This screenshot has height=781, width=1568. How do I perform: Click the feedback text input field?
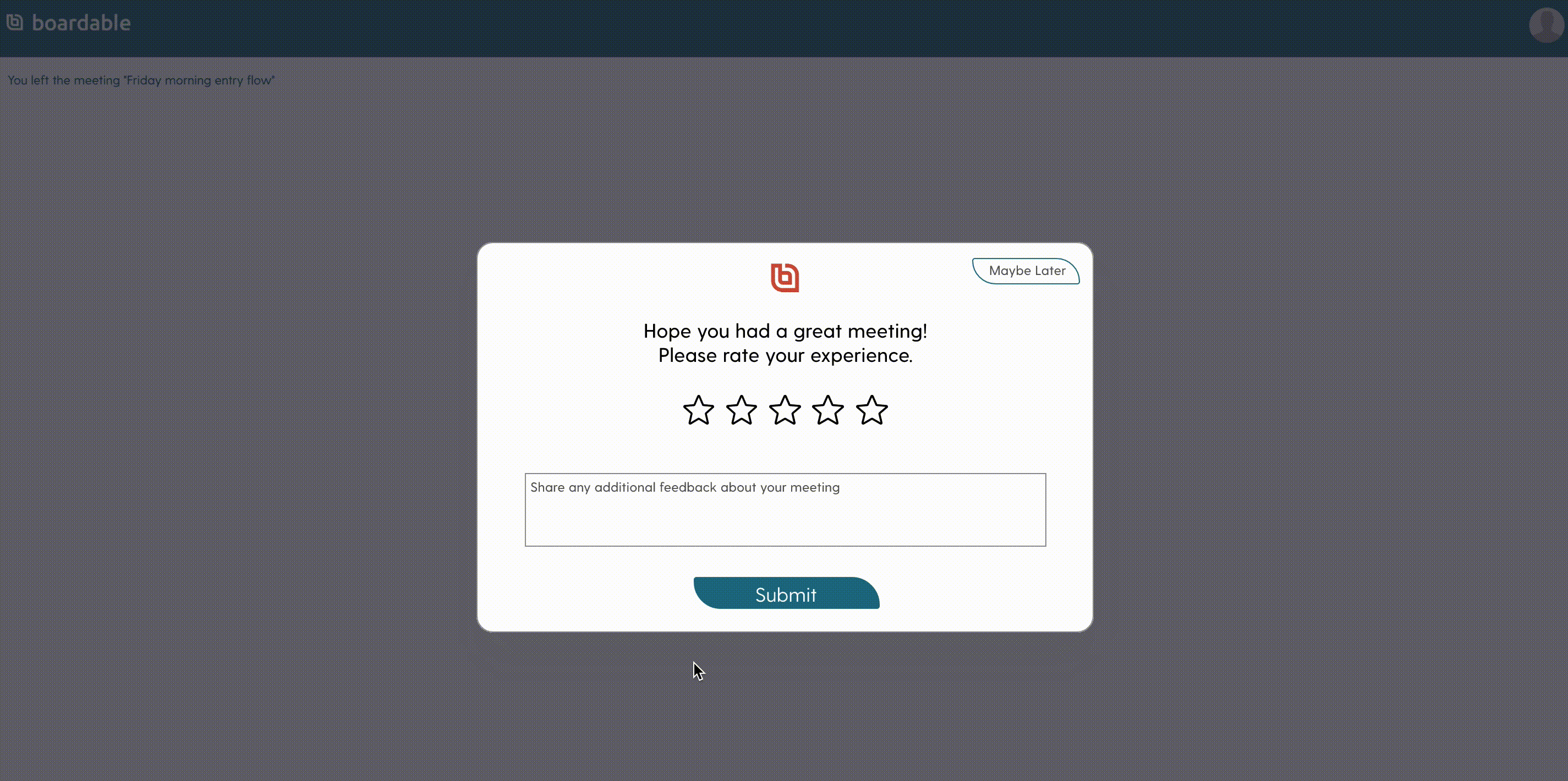(x=785, y=509)
